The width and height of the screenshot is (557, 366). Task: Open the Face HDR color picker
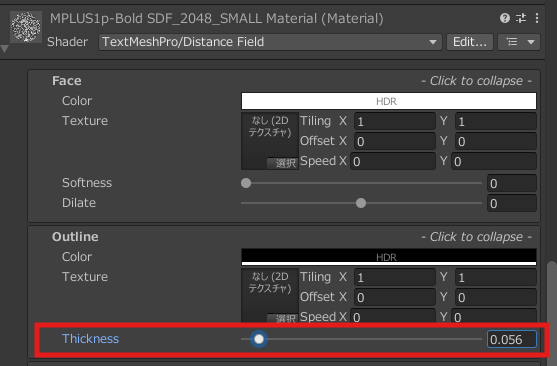(389, 101)
